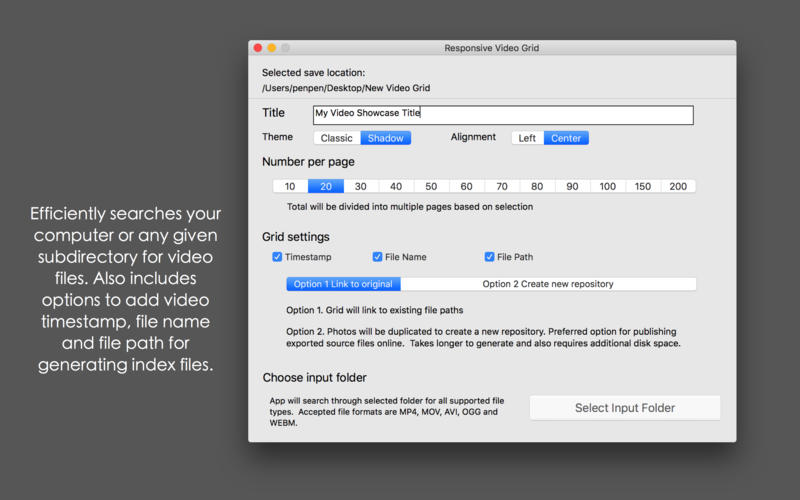Click the Responsive Video Grid window title

tap(491, 48)
